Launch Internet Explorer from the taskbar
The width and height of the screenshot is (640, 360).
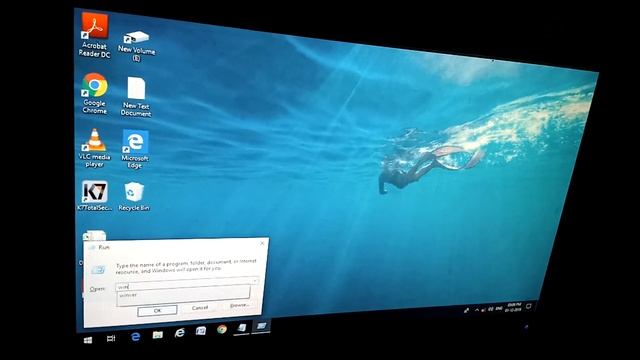[x=180, y=333]
